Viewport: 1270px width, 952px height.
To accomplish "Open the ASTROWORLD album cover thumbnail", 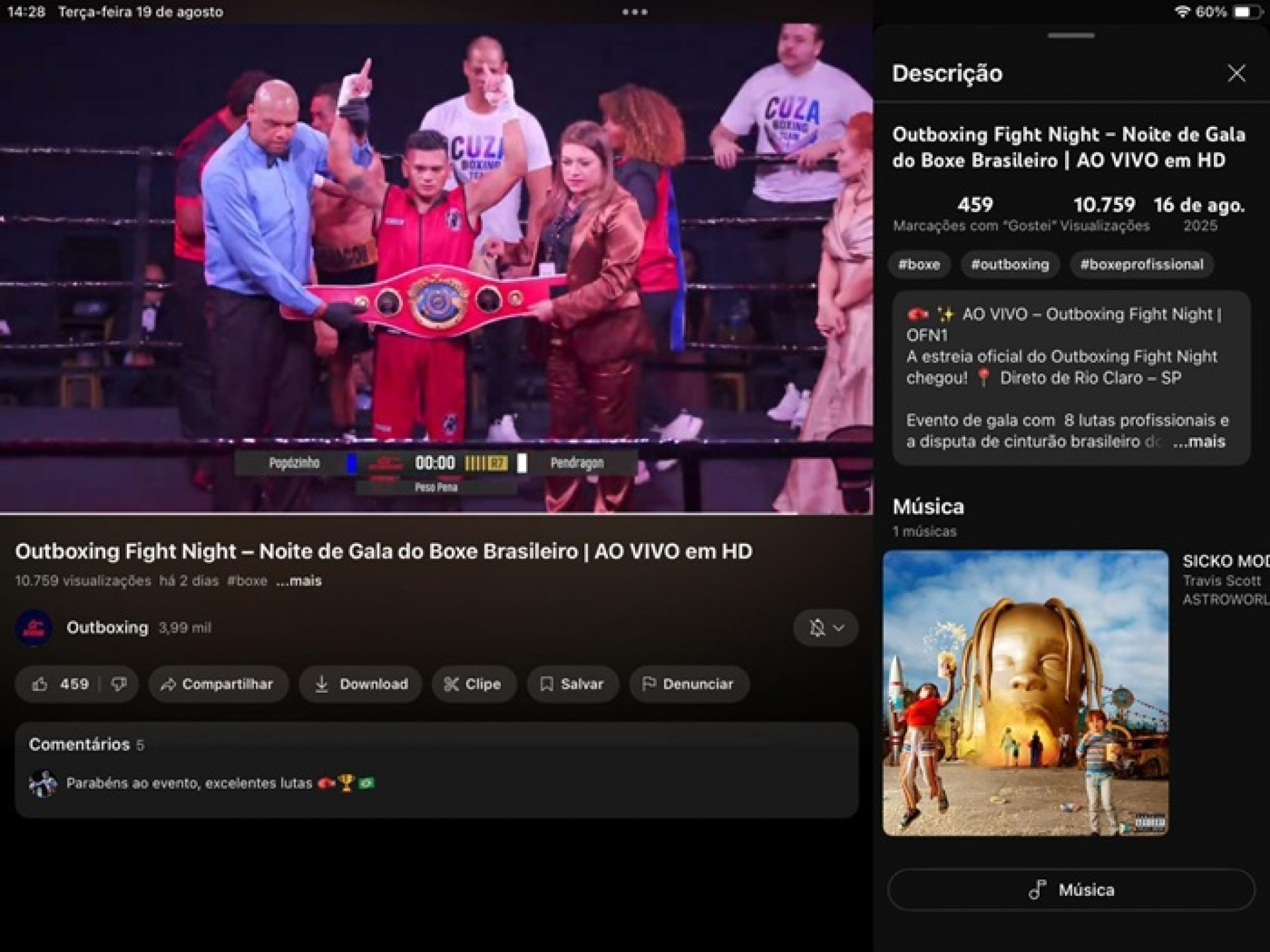I will (x=1025, y=693).
